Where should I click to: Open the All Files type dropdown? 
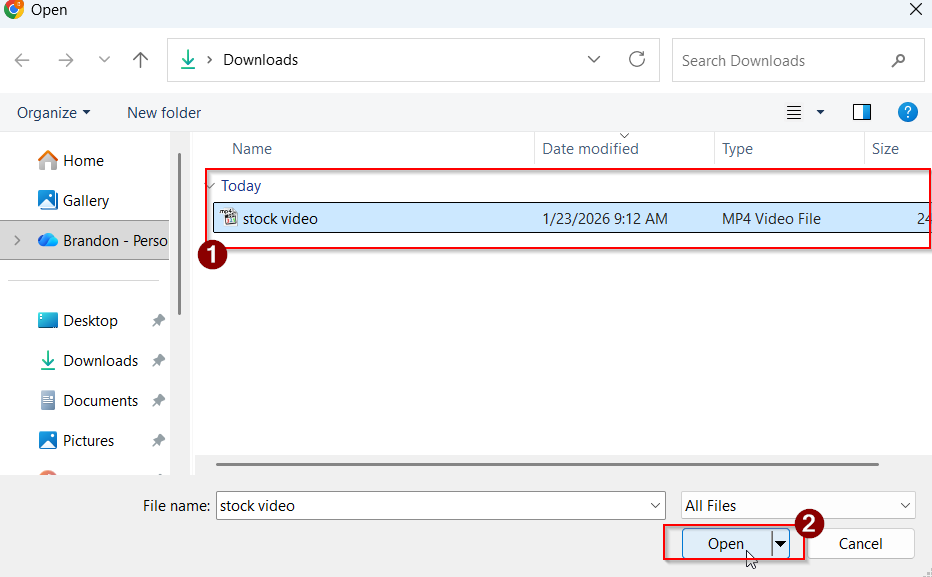point(797,505)
